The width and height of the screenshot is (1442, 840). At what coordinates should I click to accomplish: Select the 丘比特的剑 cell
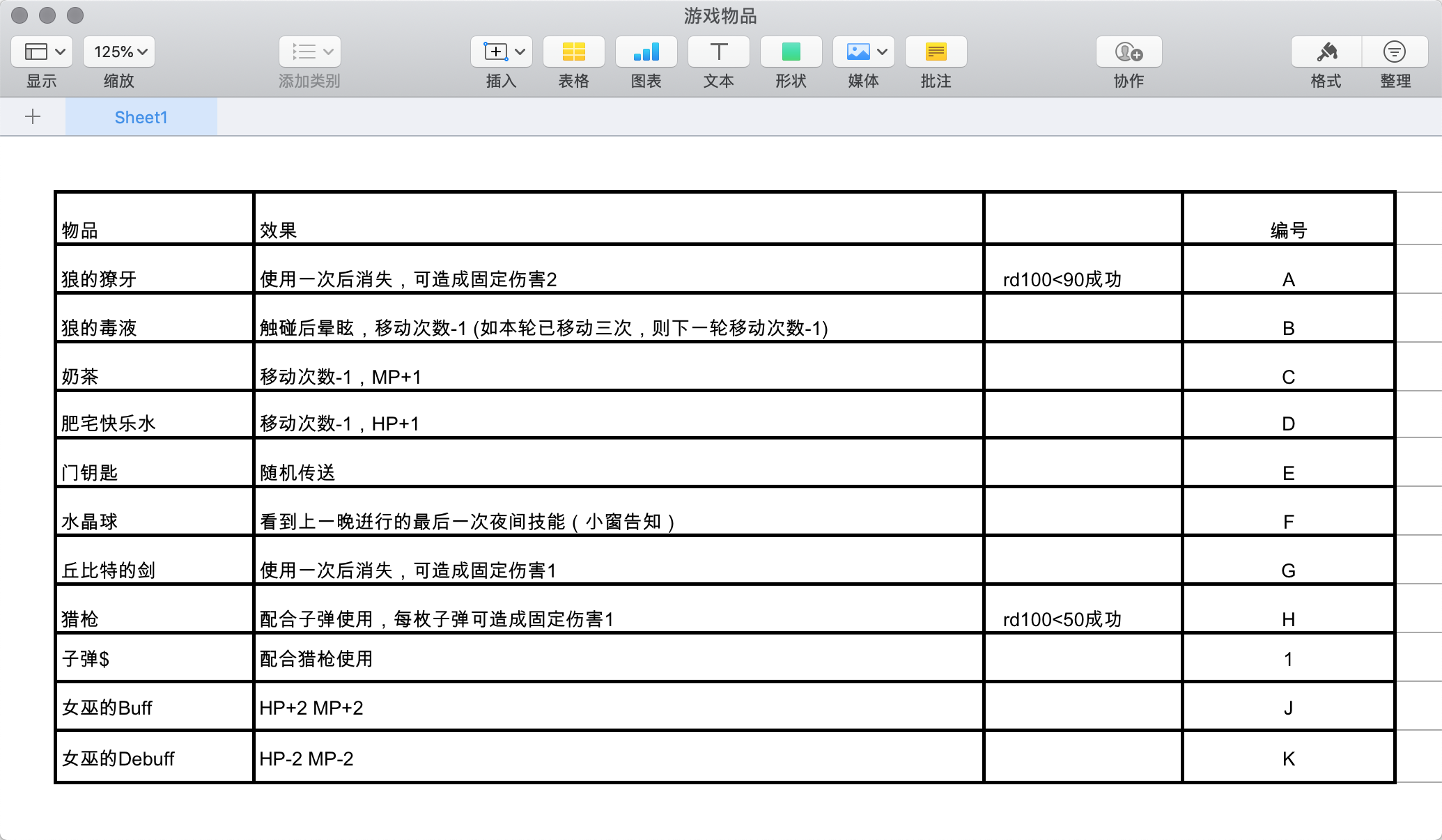(x=155, y=560)
